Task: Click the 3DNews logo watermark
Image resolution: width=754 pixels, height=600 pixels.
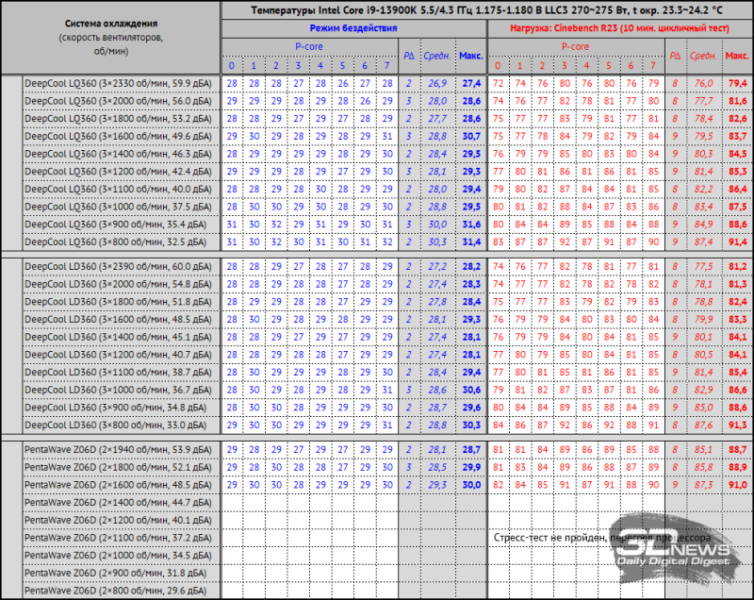Action: [692, 558]
